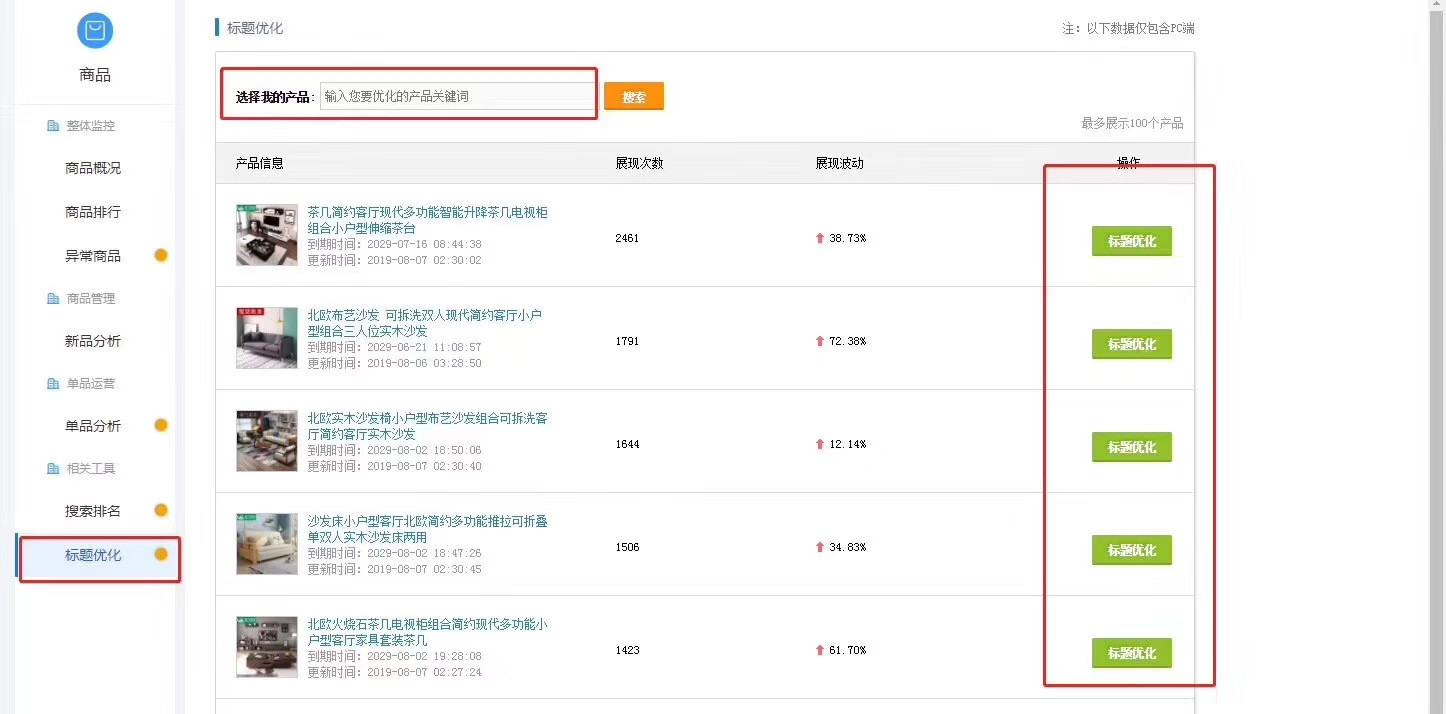Click thumbnail of 沙发床 product
The image size is (1446, 714).
[267, 544]
